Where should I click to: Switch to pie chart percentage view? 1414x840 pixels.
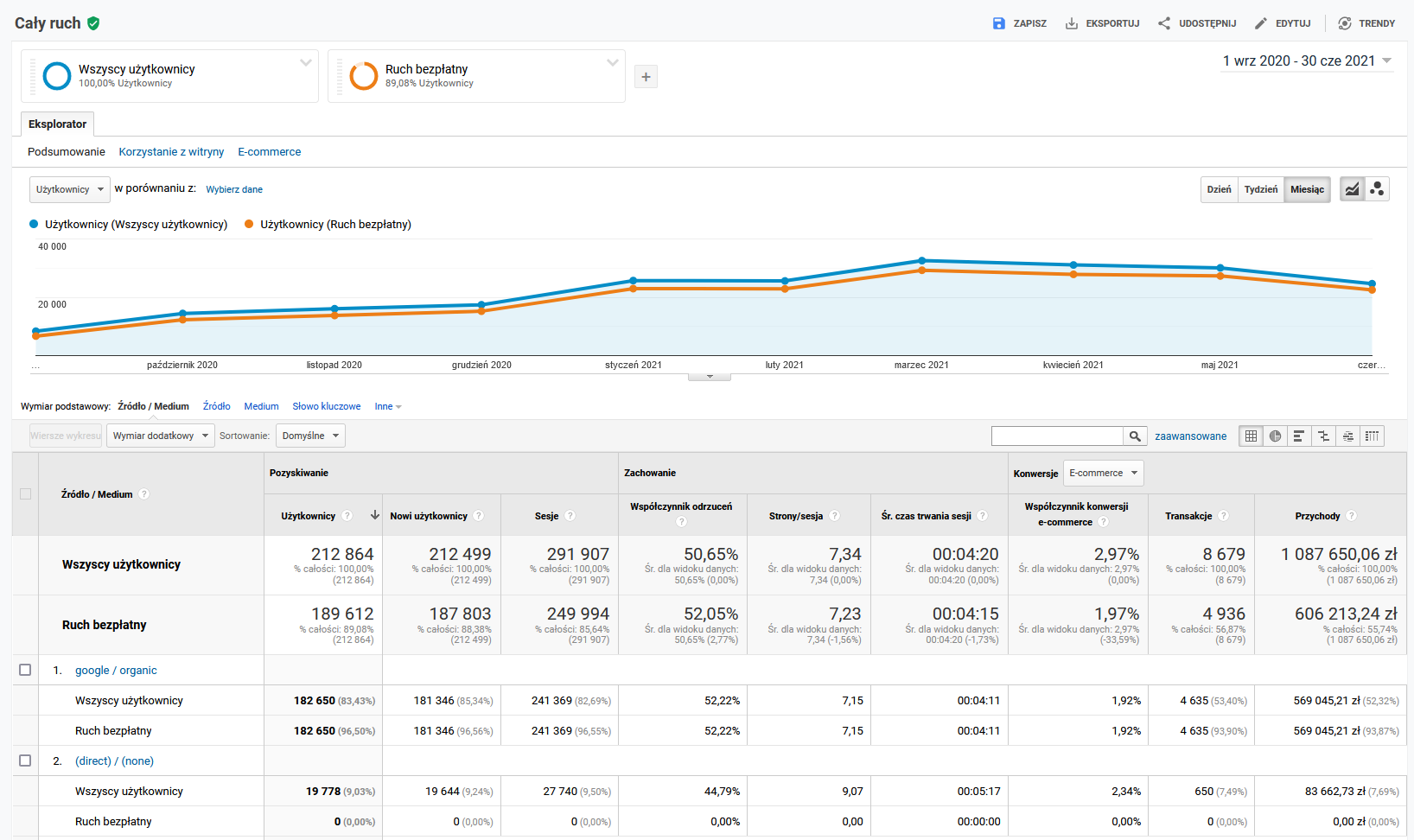point(1275,436)
